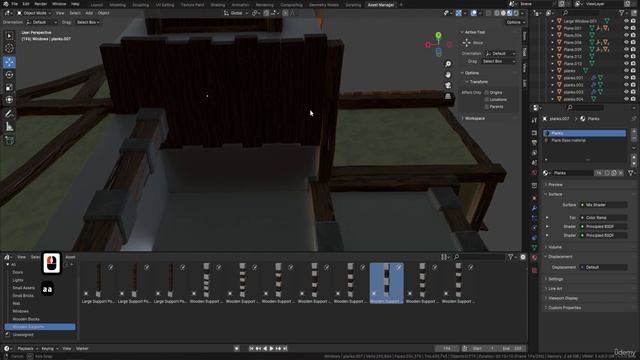Image resolution: width=640 pixels, height=360 pixels.
Task: Switch perspective/orthographic grid icon
Action: pos(448,96)
